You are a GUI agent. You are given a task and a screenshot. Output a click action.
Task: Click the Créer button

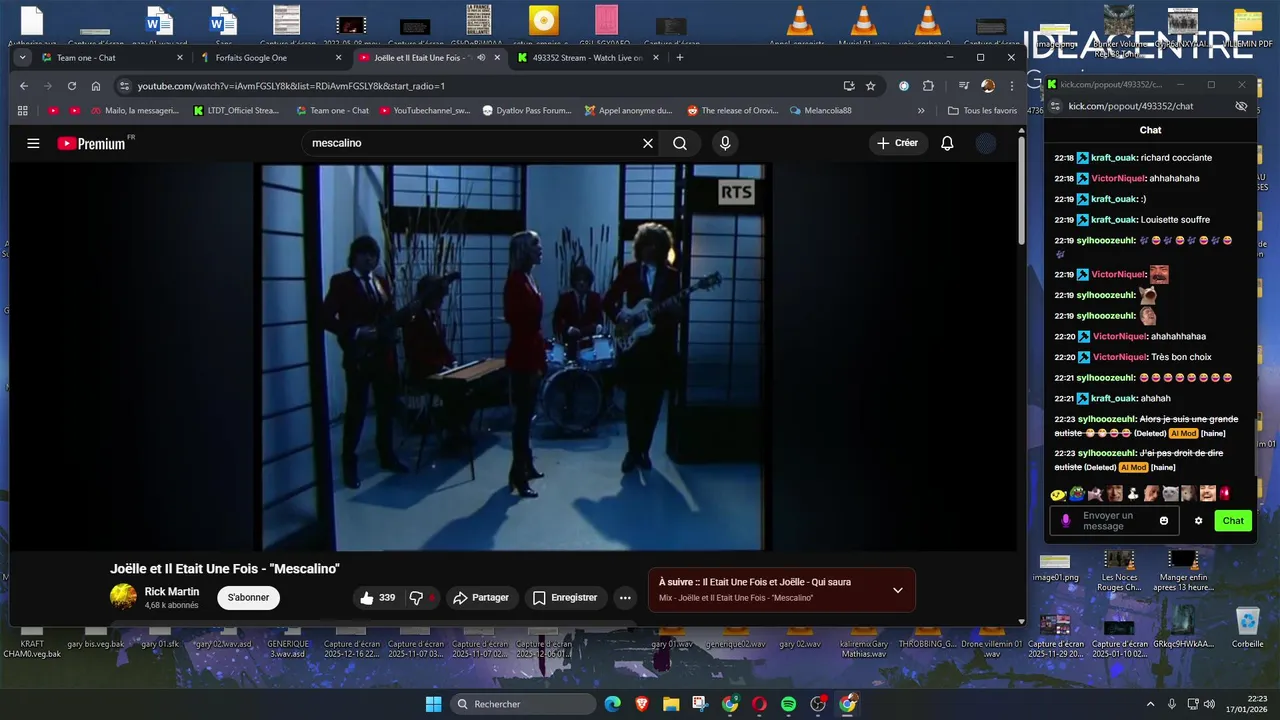[897, 143]
